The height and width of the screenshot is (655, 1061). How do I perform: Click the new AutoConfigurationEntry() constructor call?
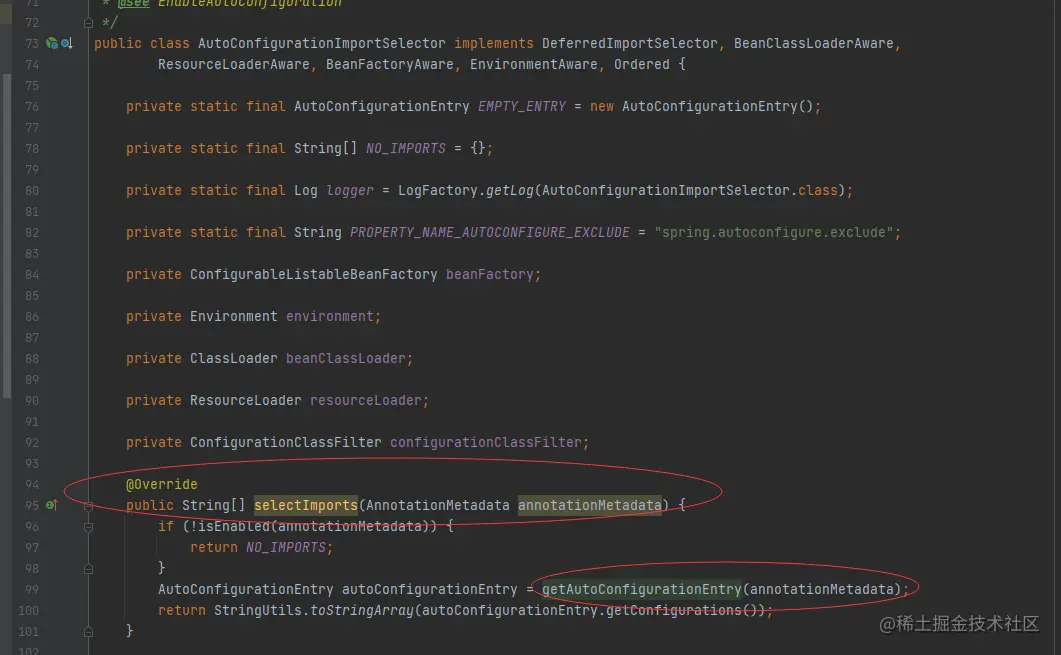click(704, 106)
